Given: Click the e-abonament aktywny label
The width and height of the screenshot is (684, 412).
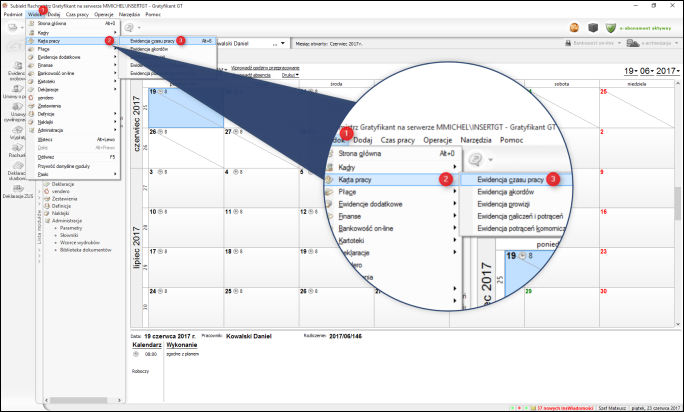Looking at the screenshot, I should coord(645,28).
